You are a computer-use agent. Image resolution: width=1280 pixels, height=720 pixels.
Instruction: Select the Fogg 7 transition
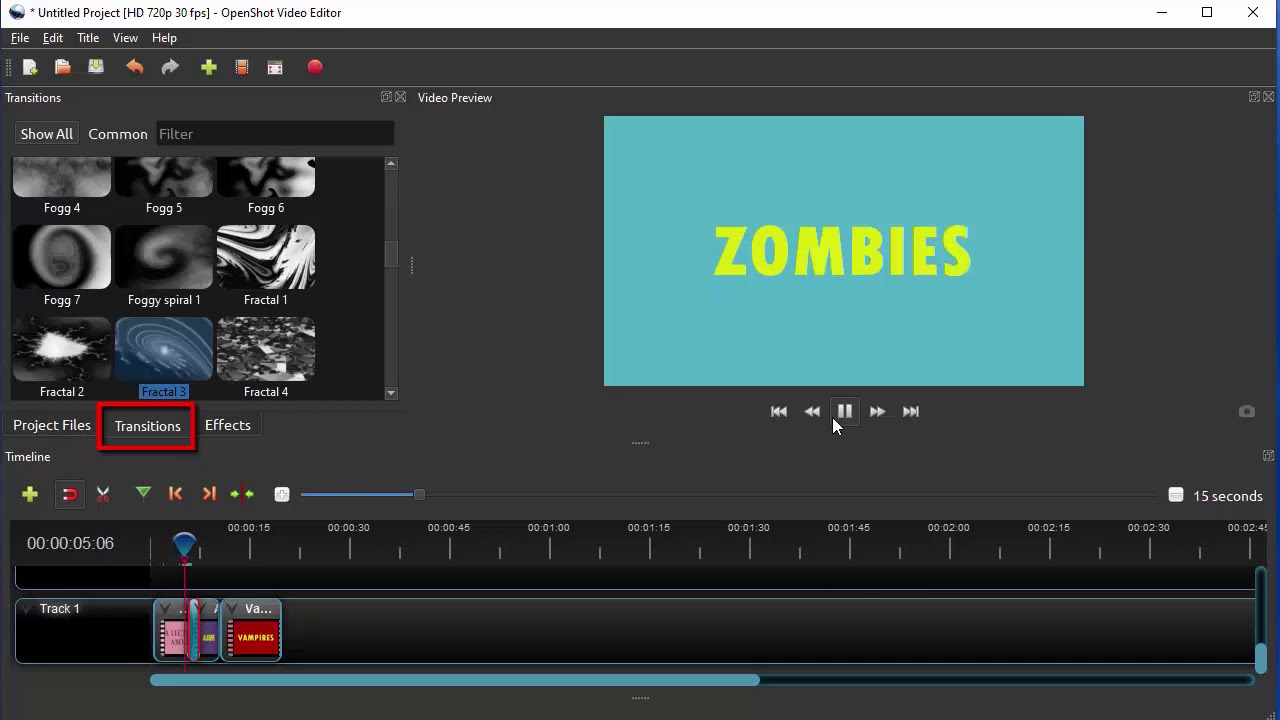(x=62, y=266)
